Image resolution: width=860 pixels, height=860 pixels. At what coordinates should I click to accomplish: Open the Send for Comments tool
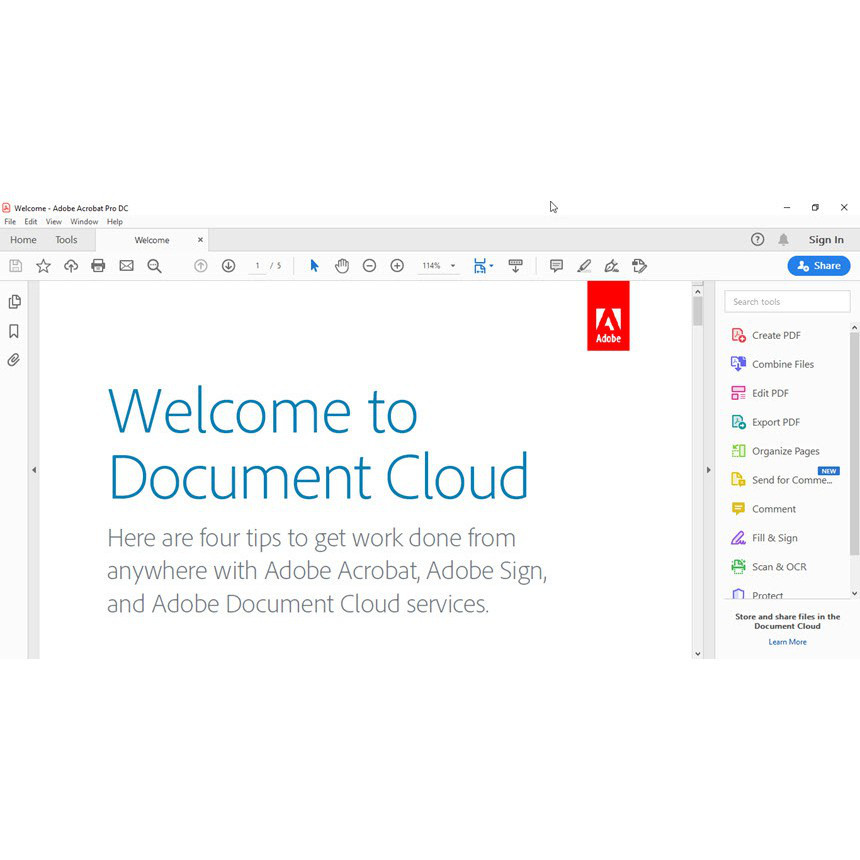[x=782, y=480]
